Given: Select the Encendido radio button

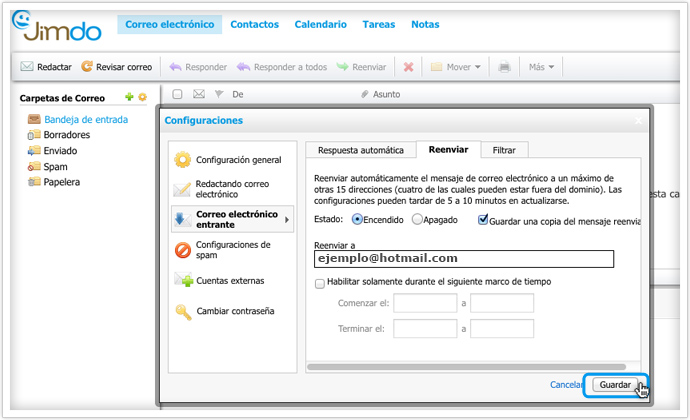Looking at the screenshot, I should (x=357, y=219).
